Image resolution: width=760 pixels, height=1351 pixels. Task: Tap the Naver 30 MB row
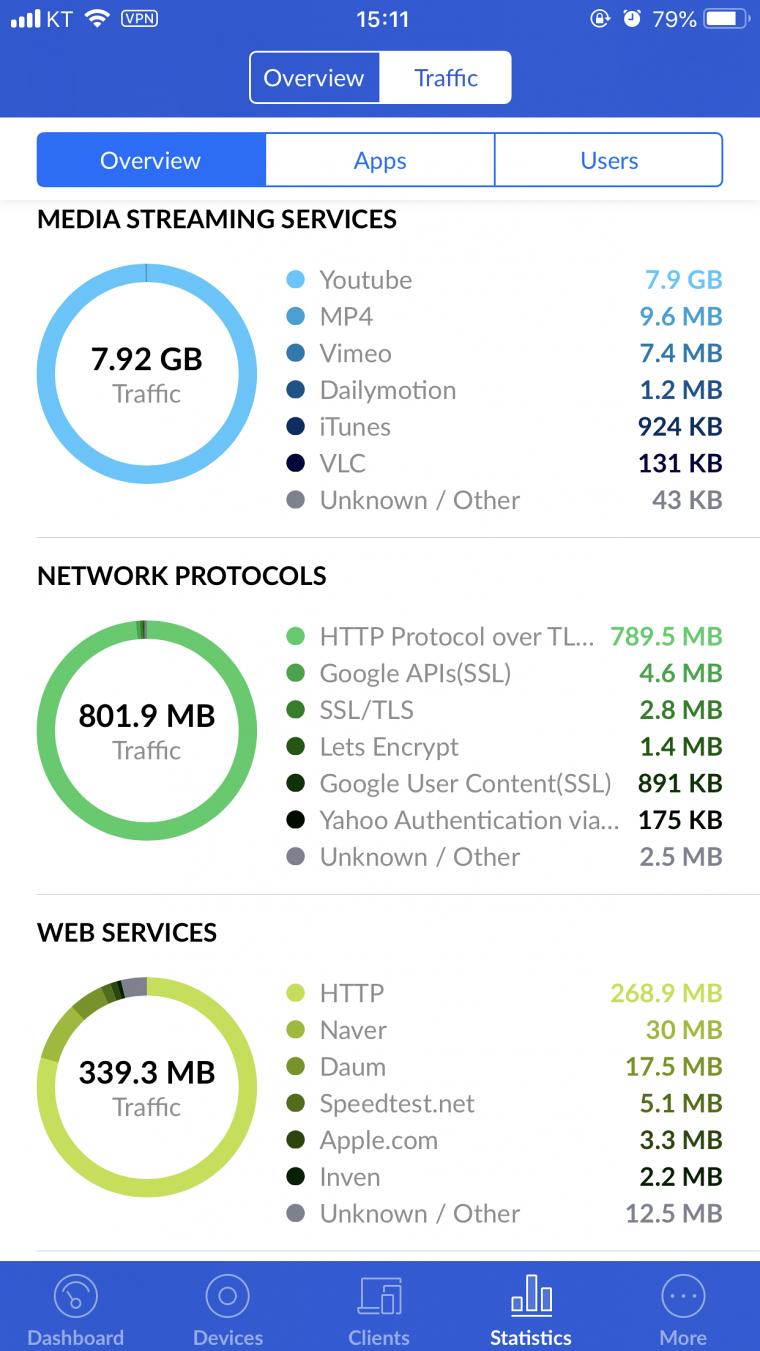pos(504,1030)
